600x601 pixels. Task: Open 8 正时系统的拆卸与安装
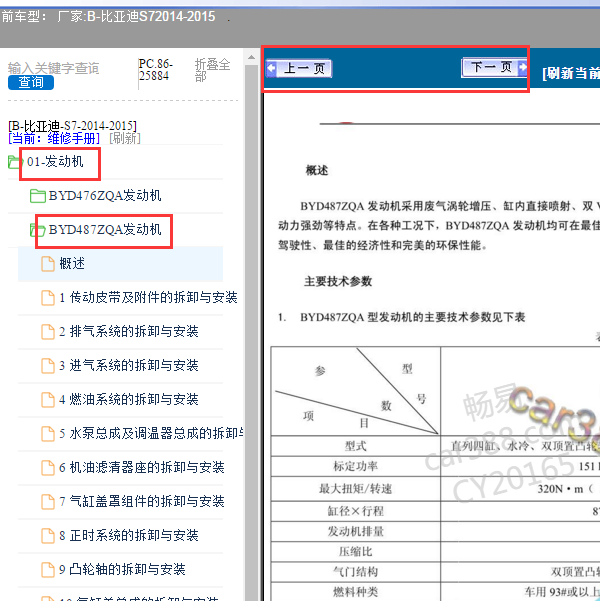(129, 535)
